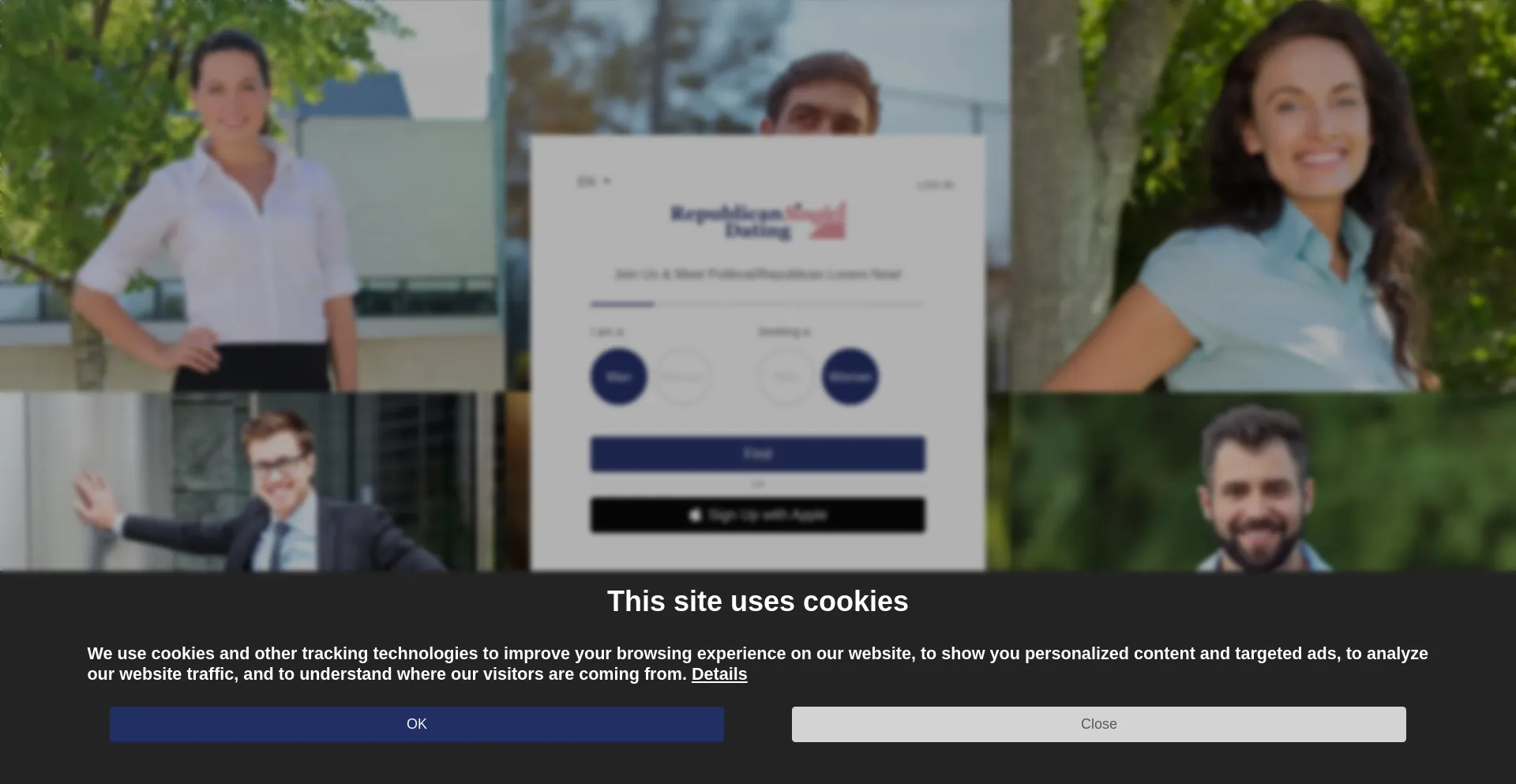Expand the EN language dropdown
Image resolution: width=1516 pixels, height=784 pixels.
[x=594, y=182]
